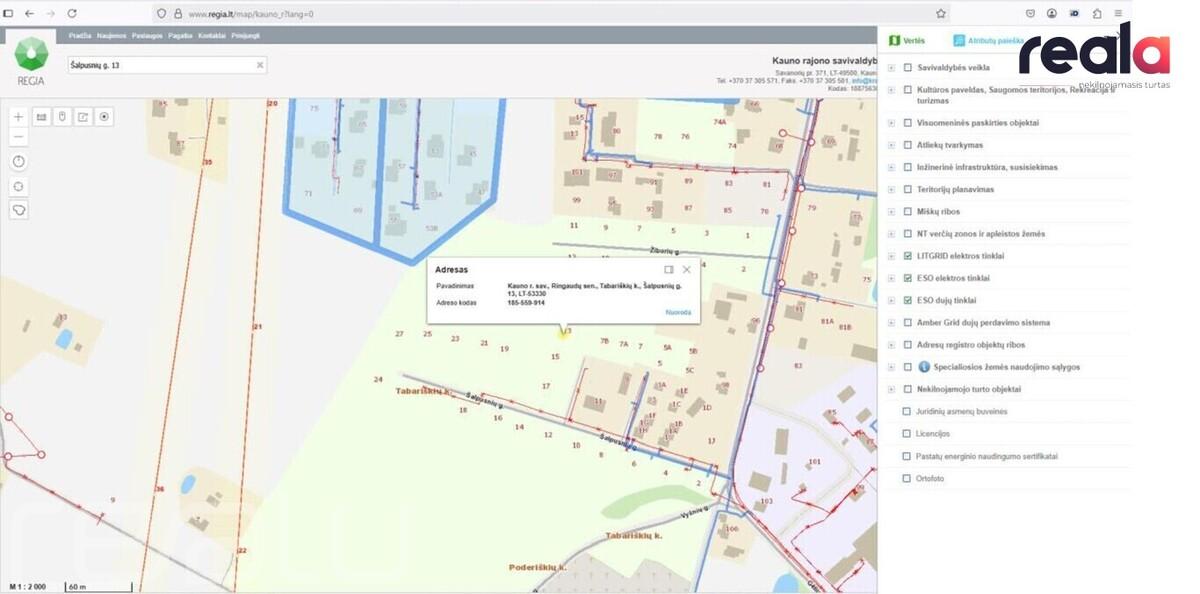
Task: Enable the Ortofoto layer checkbox
Action: [907, 478]
